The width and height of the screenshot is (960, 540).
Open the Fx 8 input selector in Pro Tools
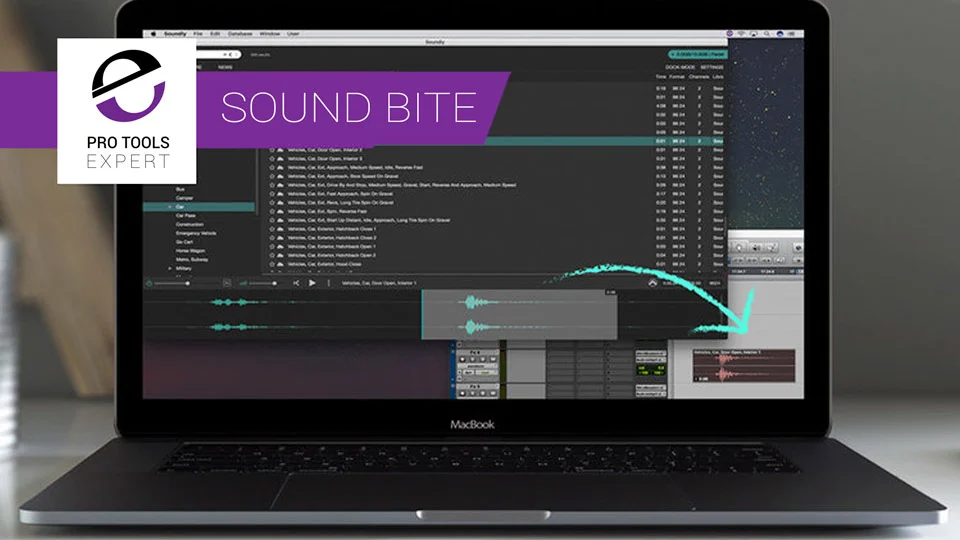[x=650, y=353]
